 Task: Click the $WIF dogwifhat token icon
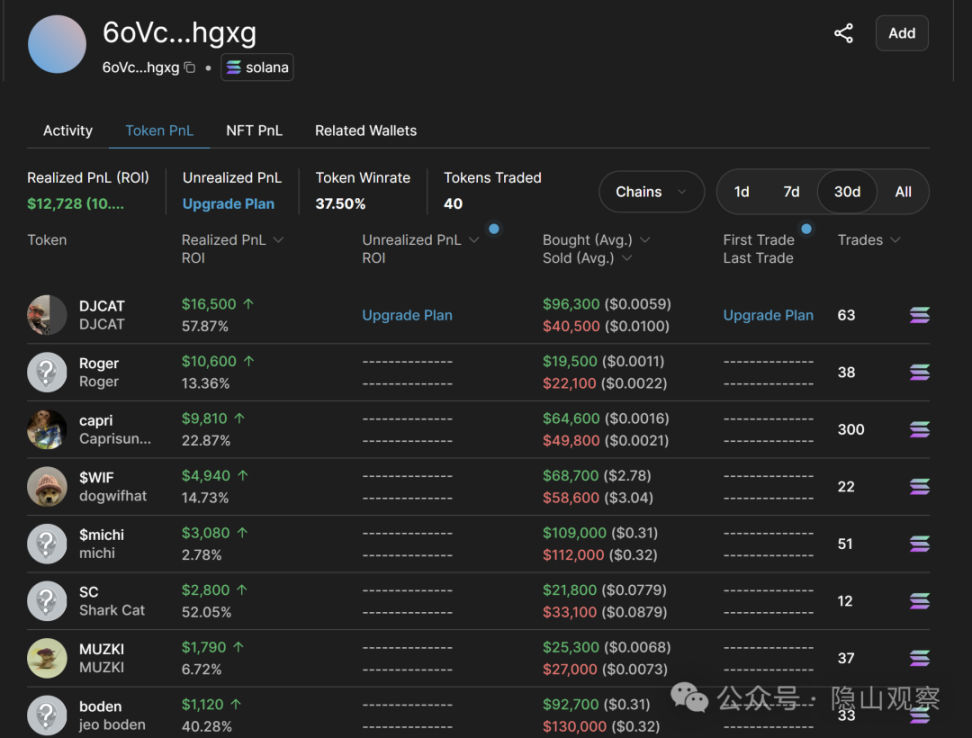click(x=47, y=486)
